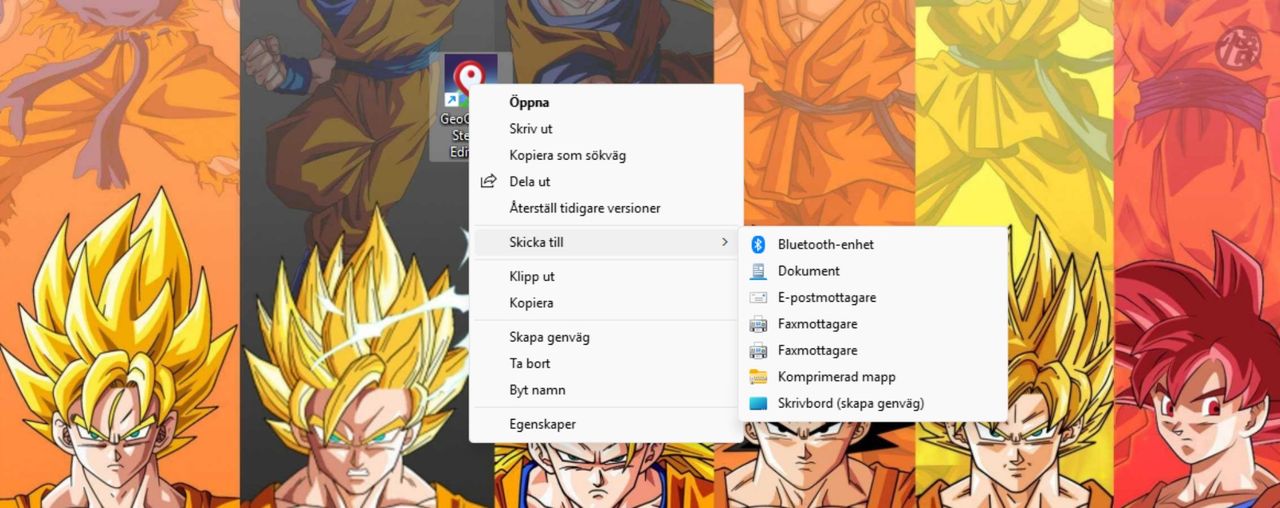Click the Skrivbord (skapa genväg) desktop icon

pos(758,404)
